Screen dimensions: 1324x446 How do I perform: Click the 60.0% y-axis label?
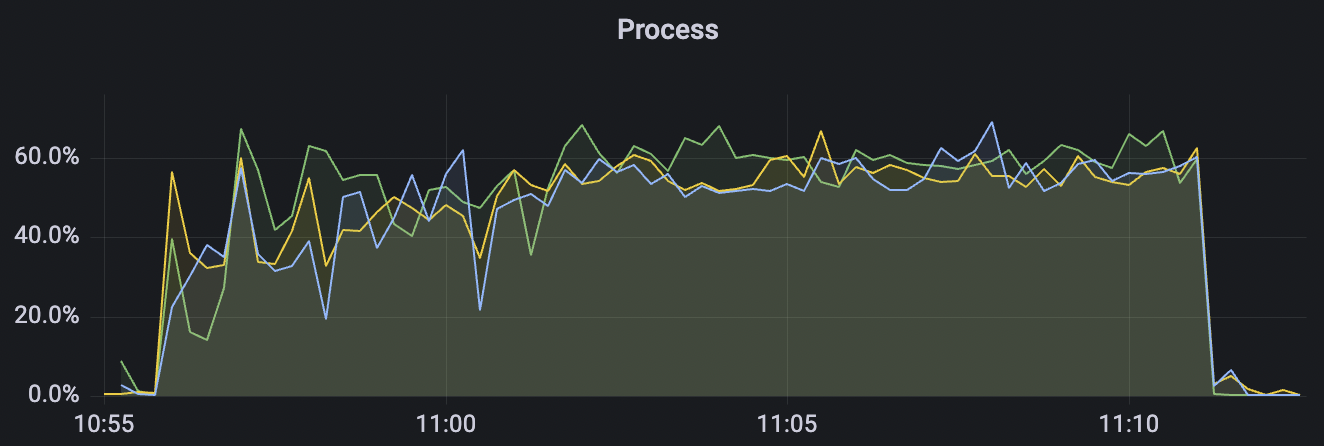[x=48, y=158]
